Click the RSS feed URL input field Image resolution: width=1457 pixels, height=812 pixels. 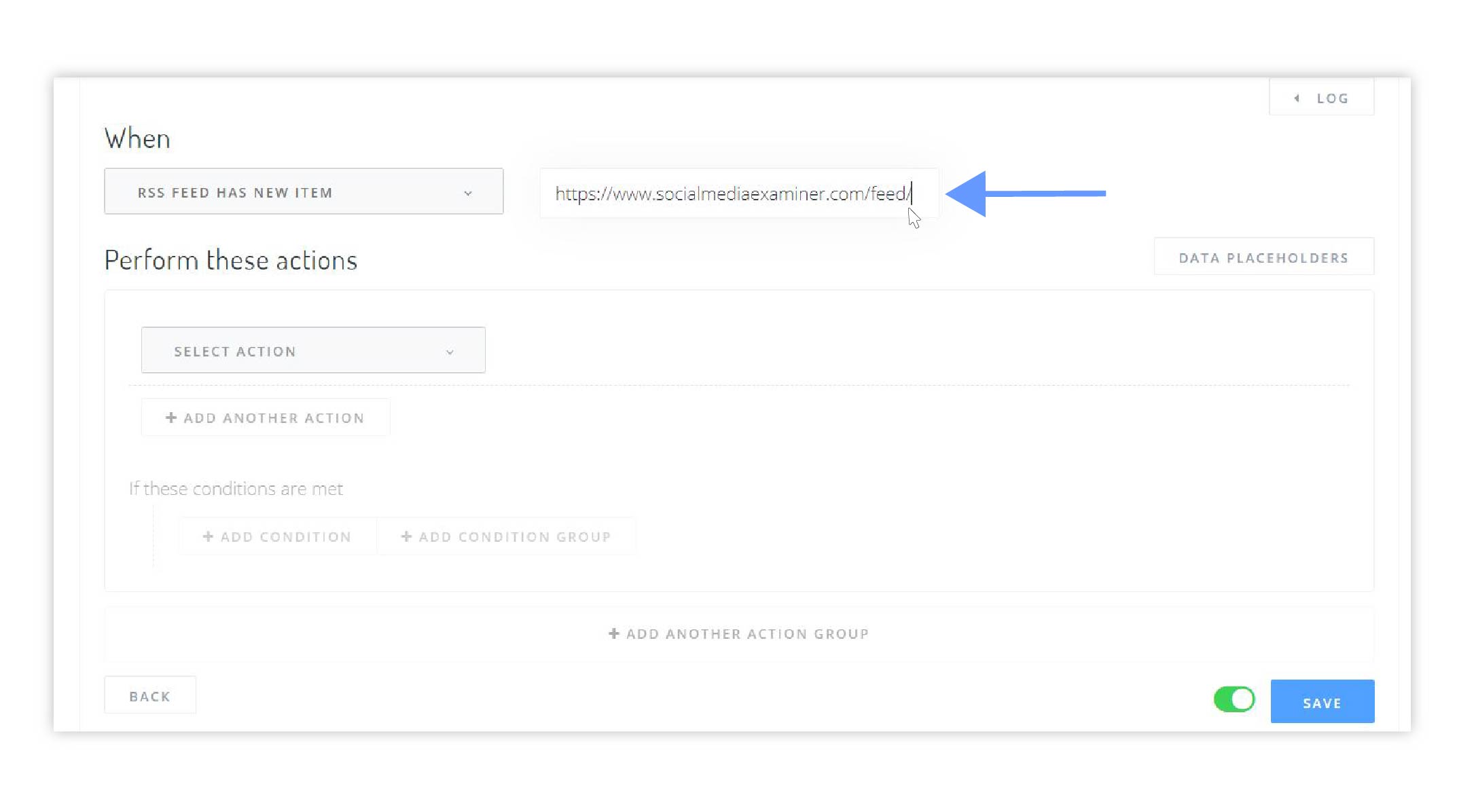click(x=739, y=193)
